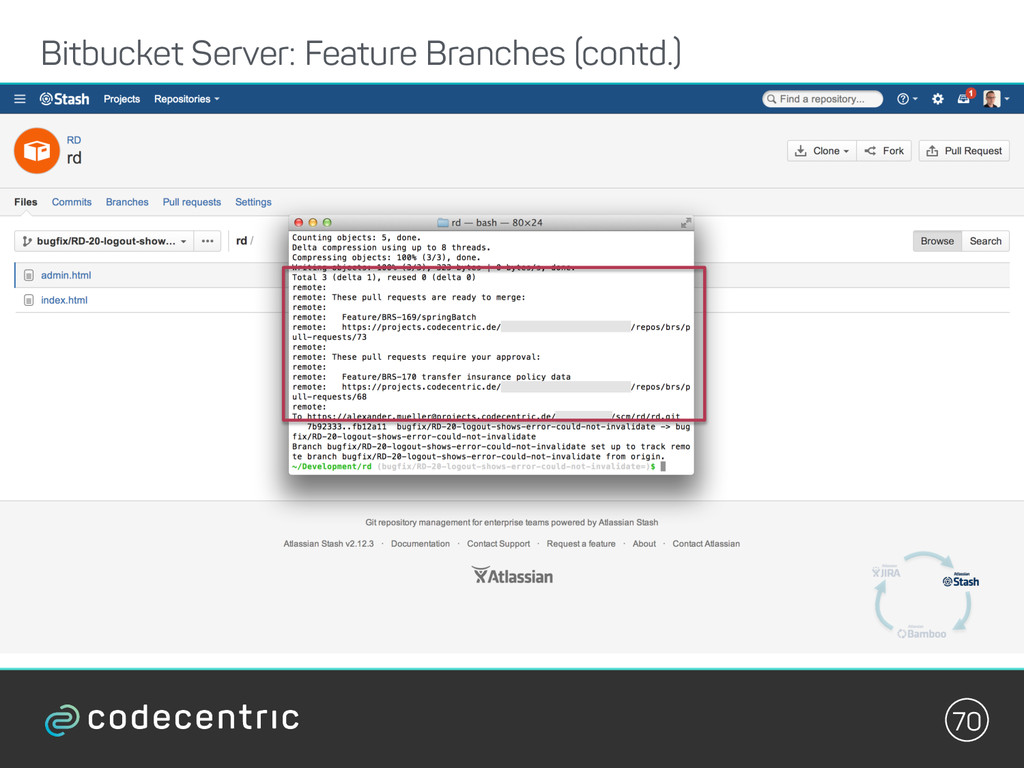
Task: Open the RD project link
Action: pyautogui.click(x=74, y=140)
